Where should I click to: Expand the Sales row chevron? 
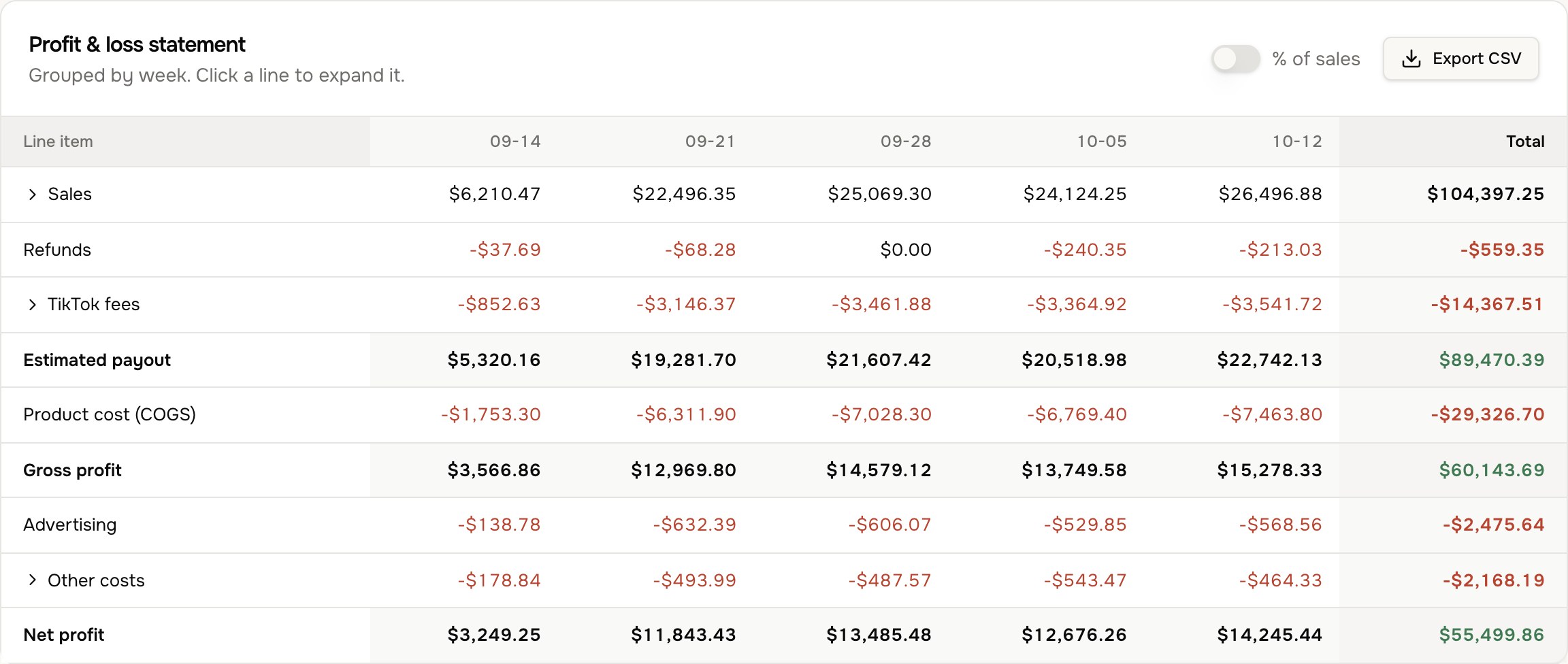[x=32, y=195]
